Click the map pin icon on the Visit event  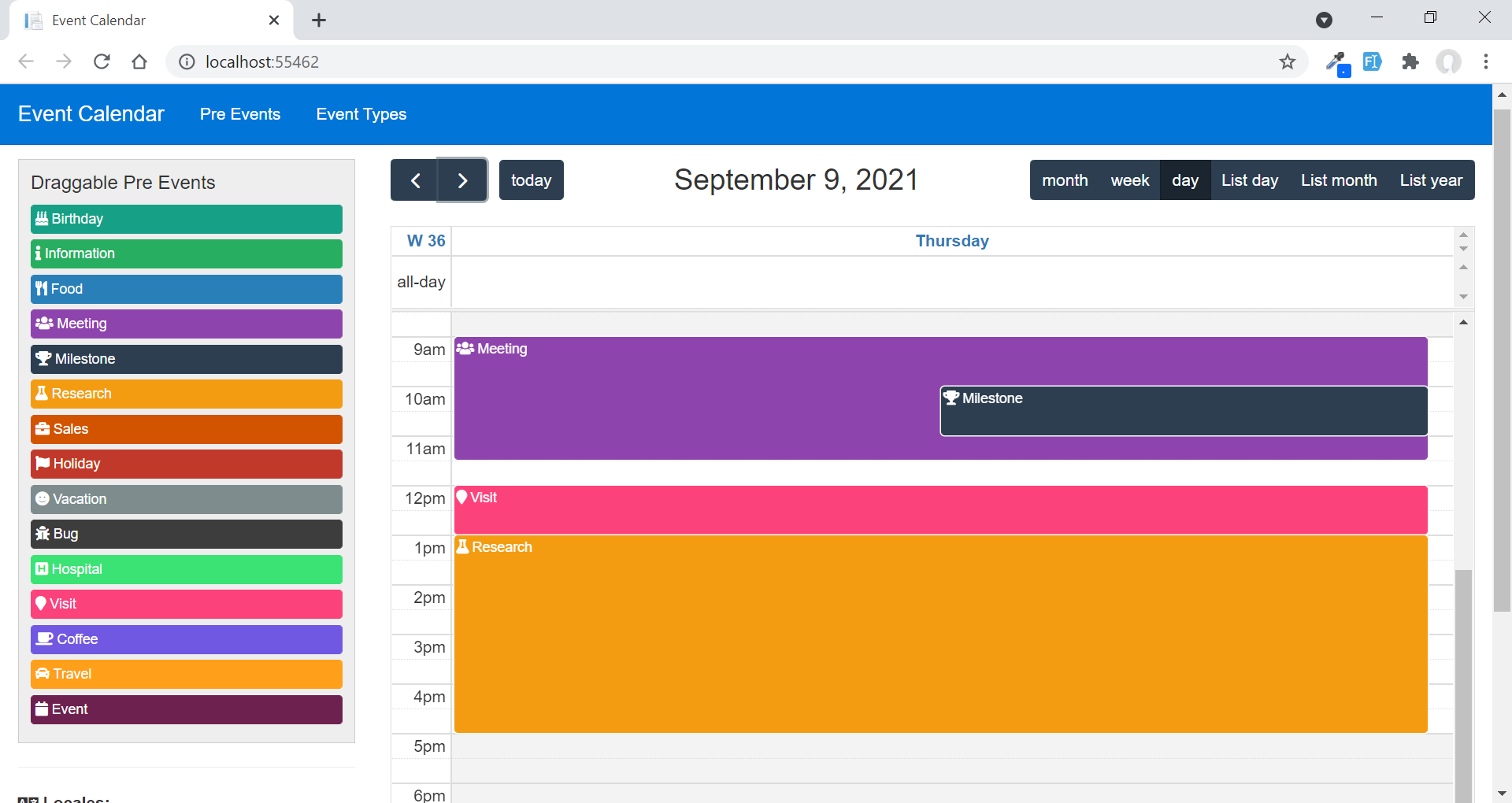coord(463,497)
